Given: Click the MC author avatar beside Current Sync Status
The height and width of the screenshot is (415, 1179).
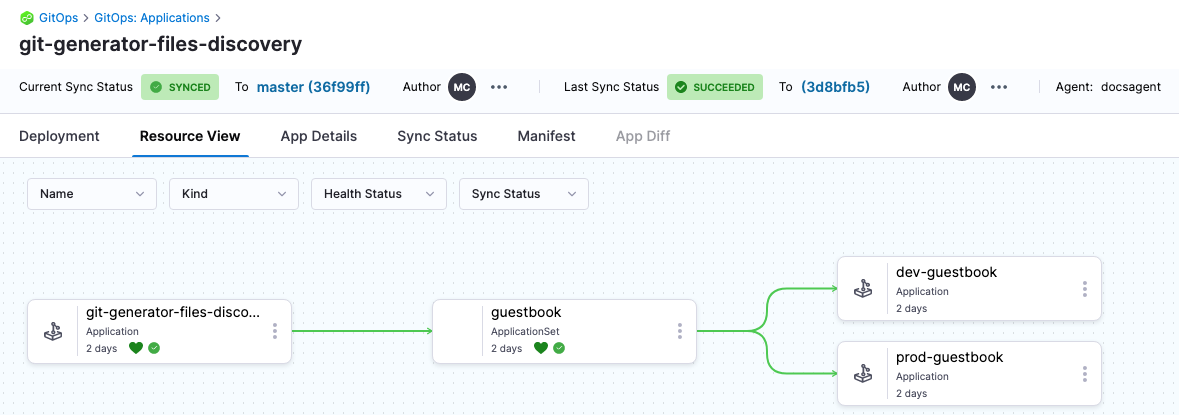Looking at the screenshot, I should point(461,87).
